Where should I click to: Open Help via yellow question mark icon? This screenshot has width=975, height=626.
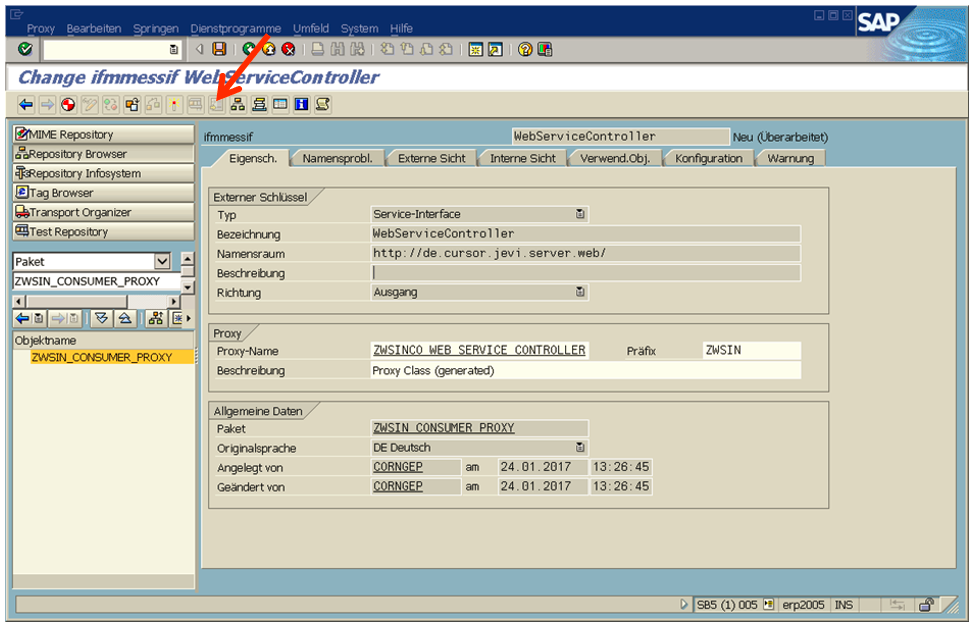pos(524,49)
